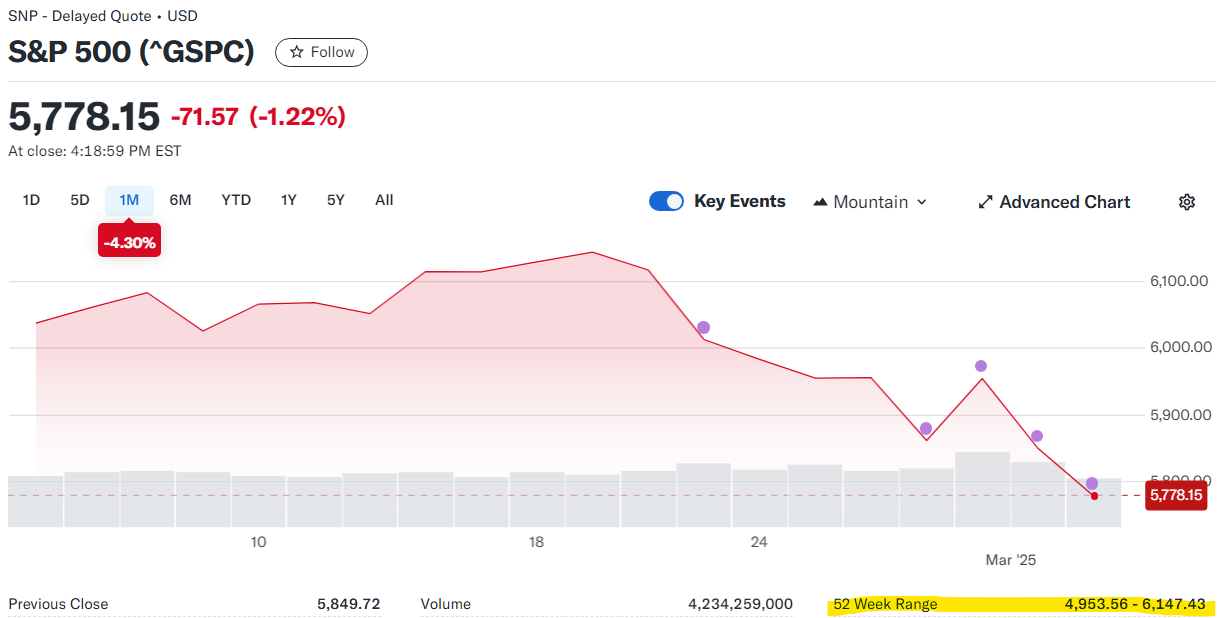The height and width of the screenshot is (618, 1218).
Task: Select the 1M time range tab
Action: [129, 200]
